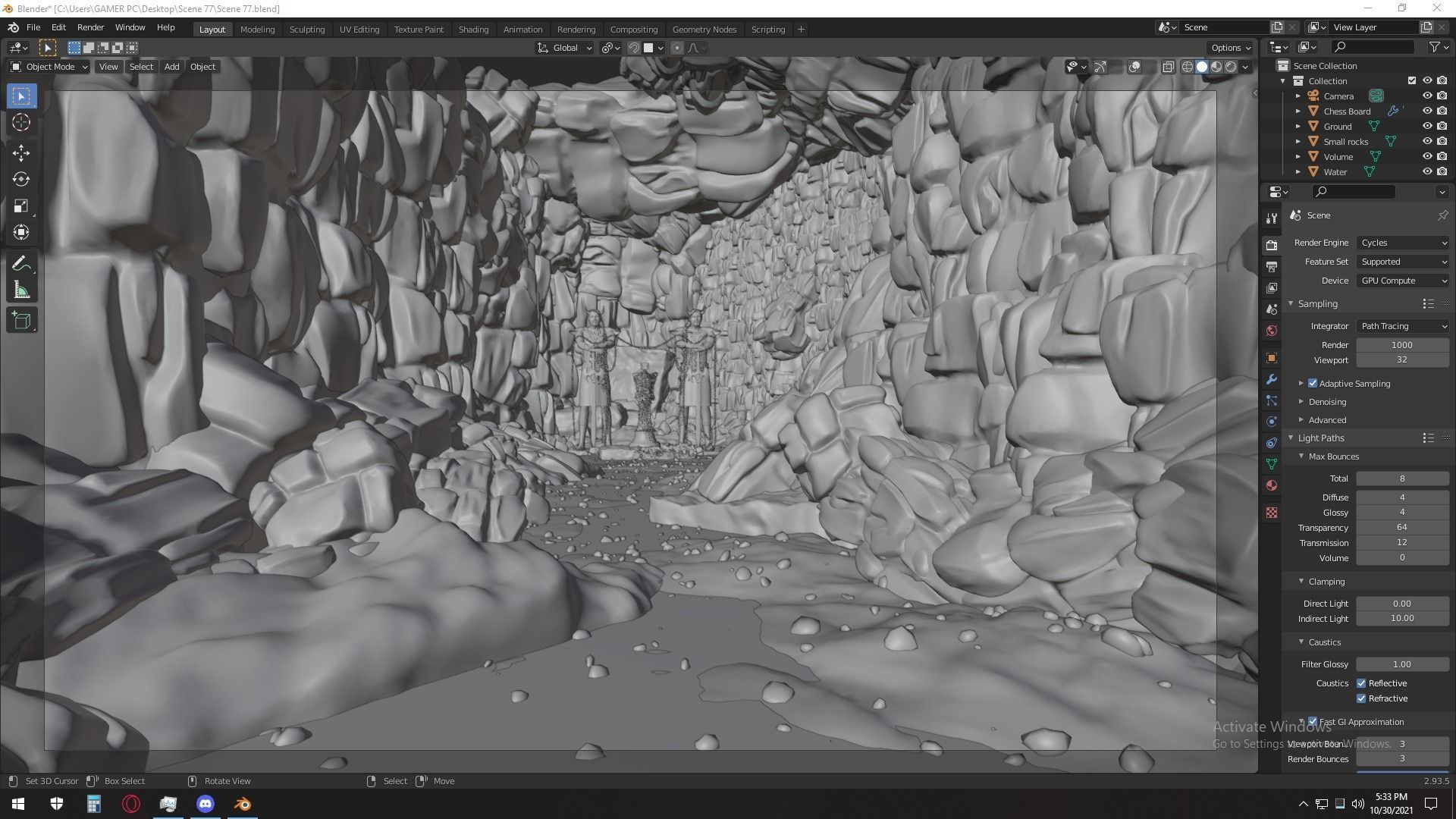Select the Measure tool
The width and height of the screenshot is (1456, 819).
(20, 290)
